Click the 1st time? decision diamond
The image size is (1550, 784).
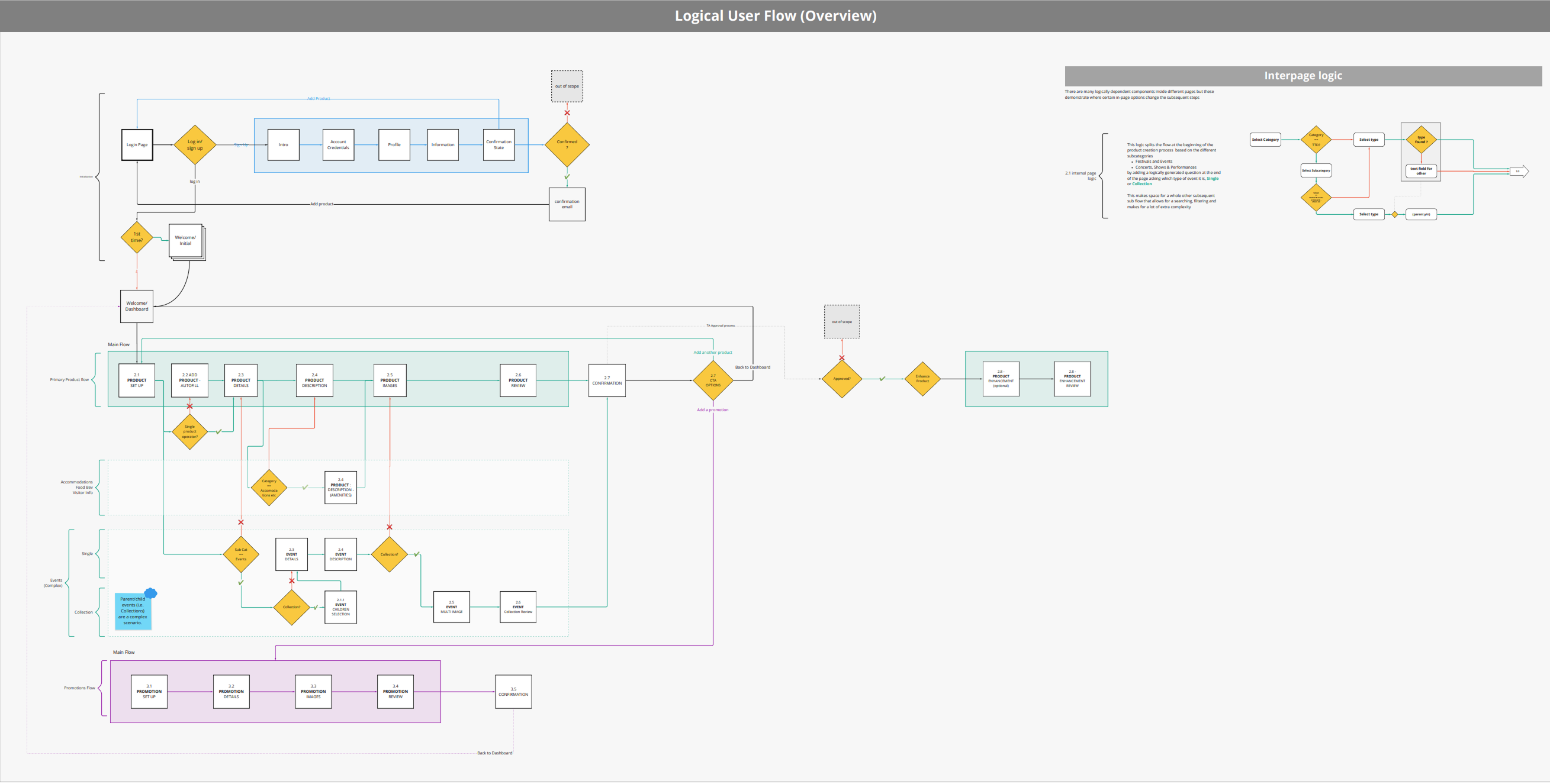pyautogui.click(x=137, y=237)
